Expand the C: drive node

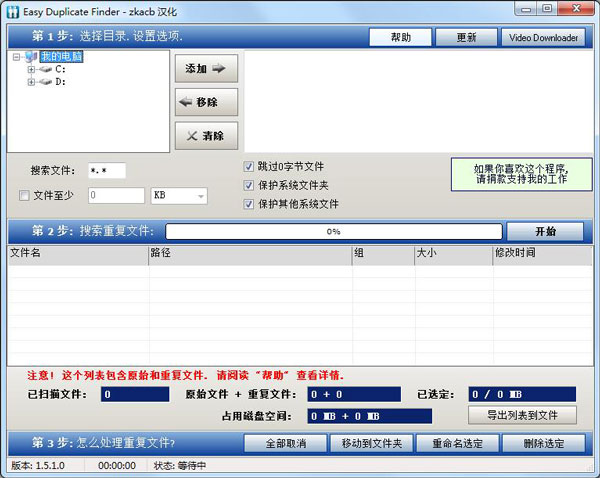coord(31,69)
